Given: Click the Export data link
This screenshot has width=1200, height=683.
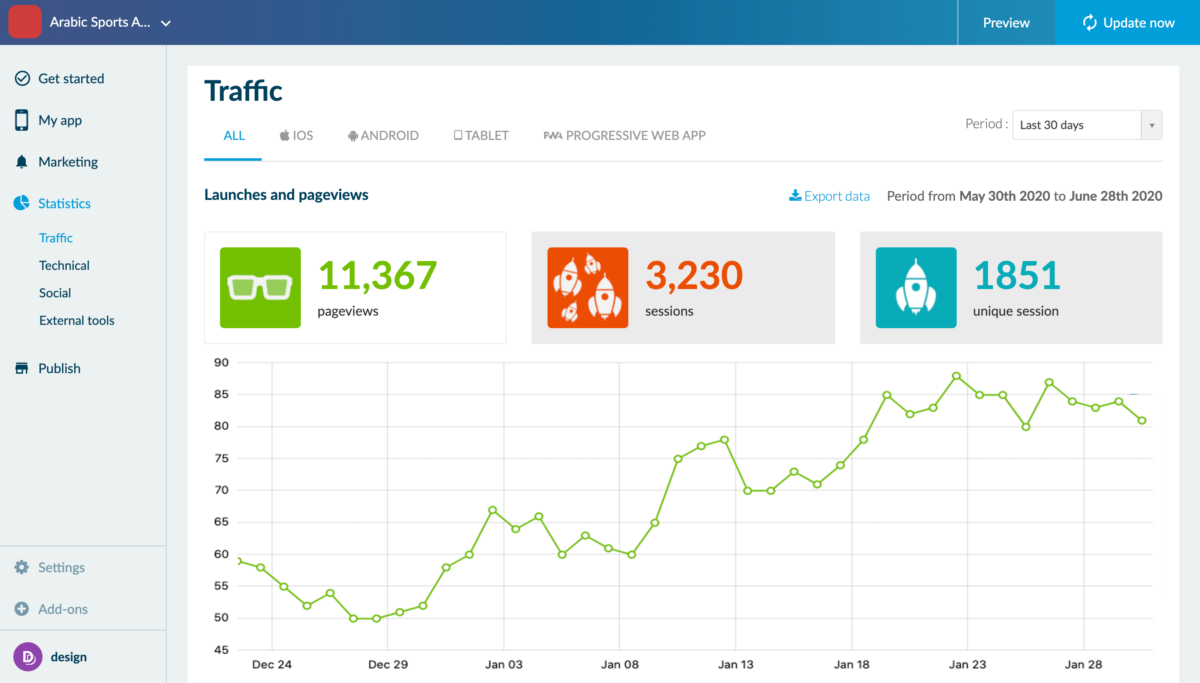Looking at the screenshot, I should click(829, 196).
